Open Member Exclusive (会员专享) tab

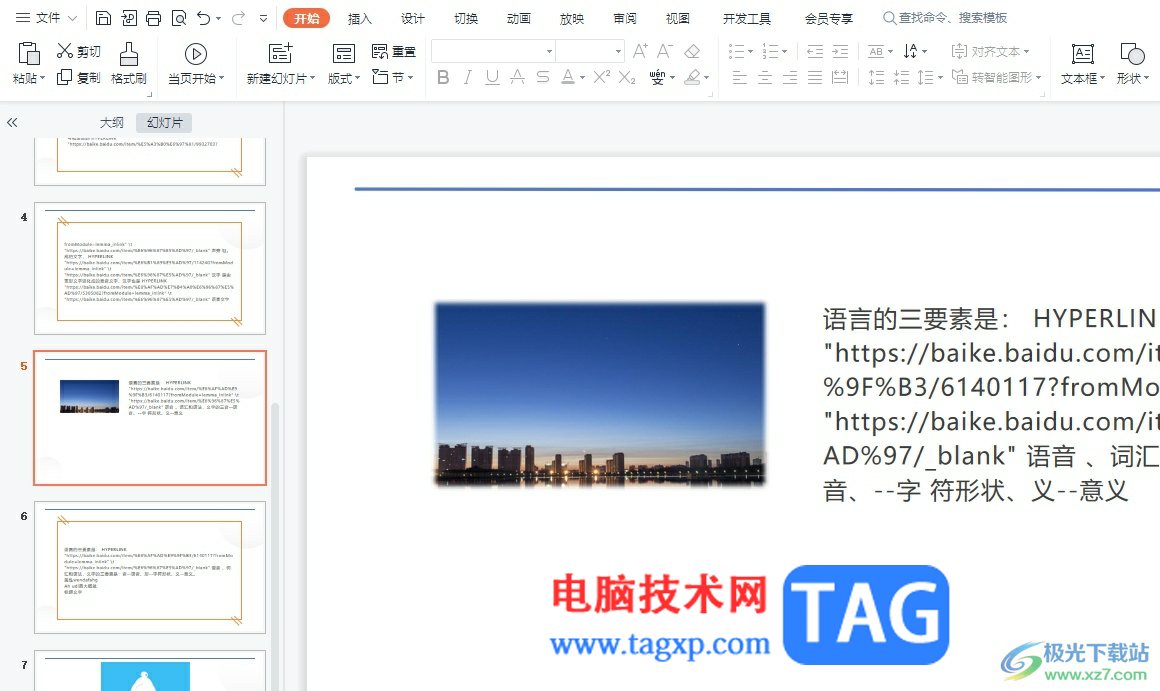coord(829,18)
